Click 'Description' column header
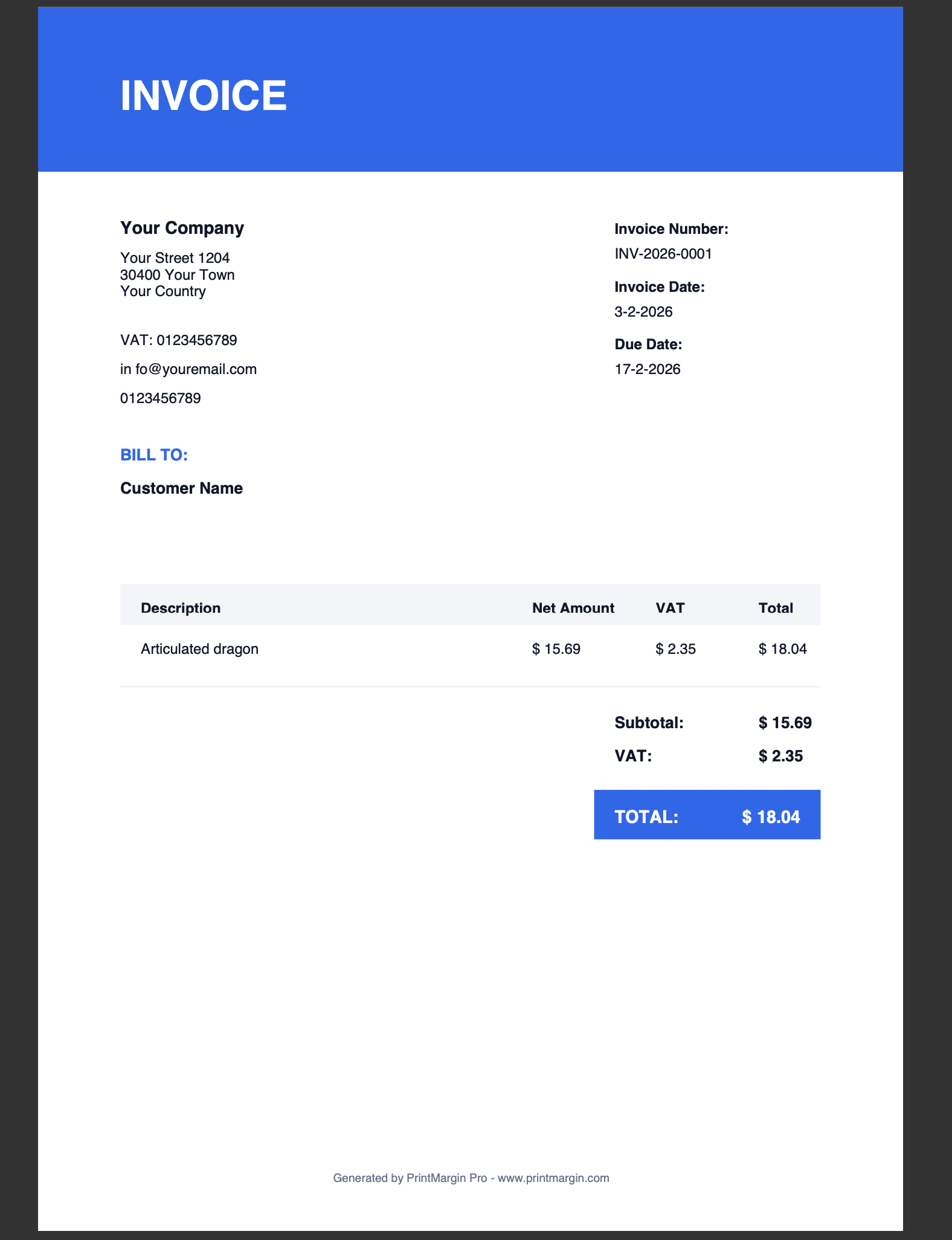952x1240 pixels. (x=181, y=608)
